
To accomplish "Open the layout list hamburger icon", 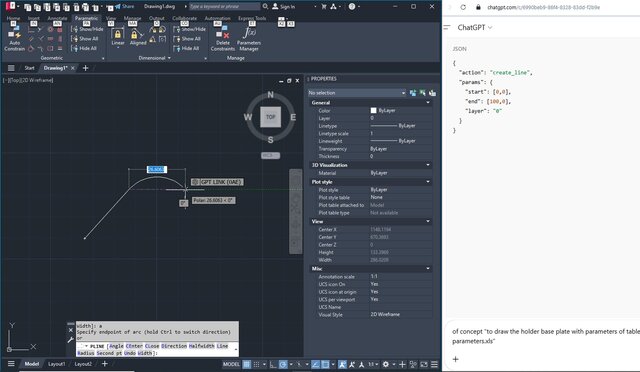I will 11,363.
